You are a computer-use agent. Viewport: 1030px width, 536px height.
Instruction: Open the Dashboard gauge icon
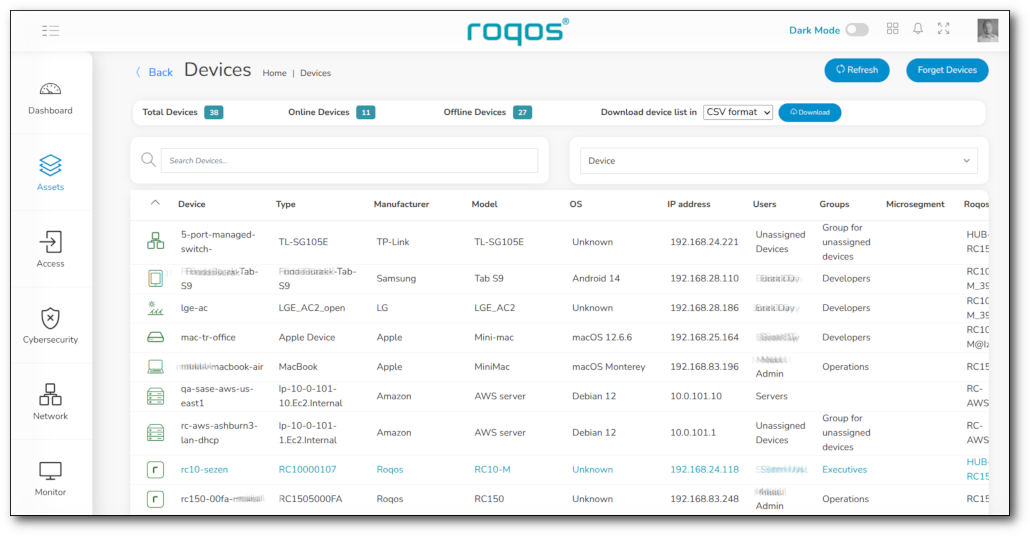point(50,89)
